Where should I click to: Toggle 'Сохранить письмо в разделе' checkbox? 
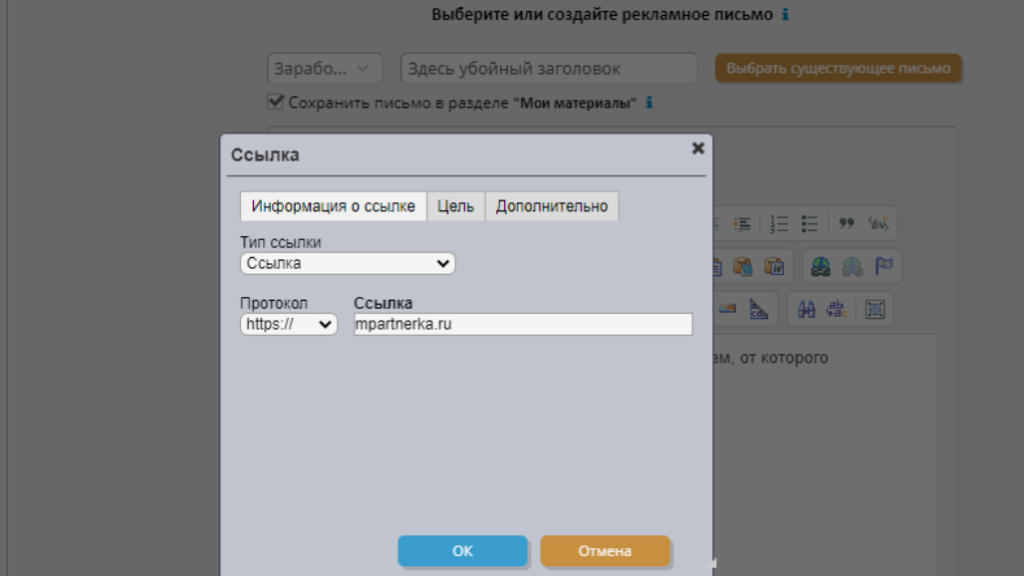click(276, 102)
